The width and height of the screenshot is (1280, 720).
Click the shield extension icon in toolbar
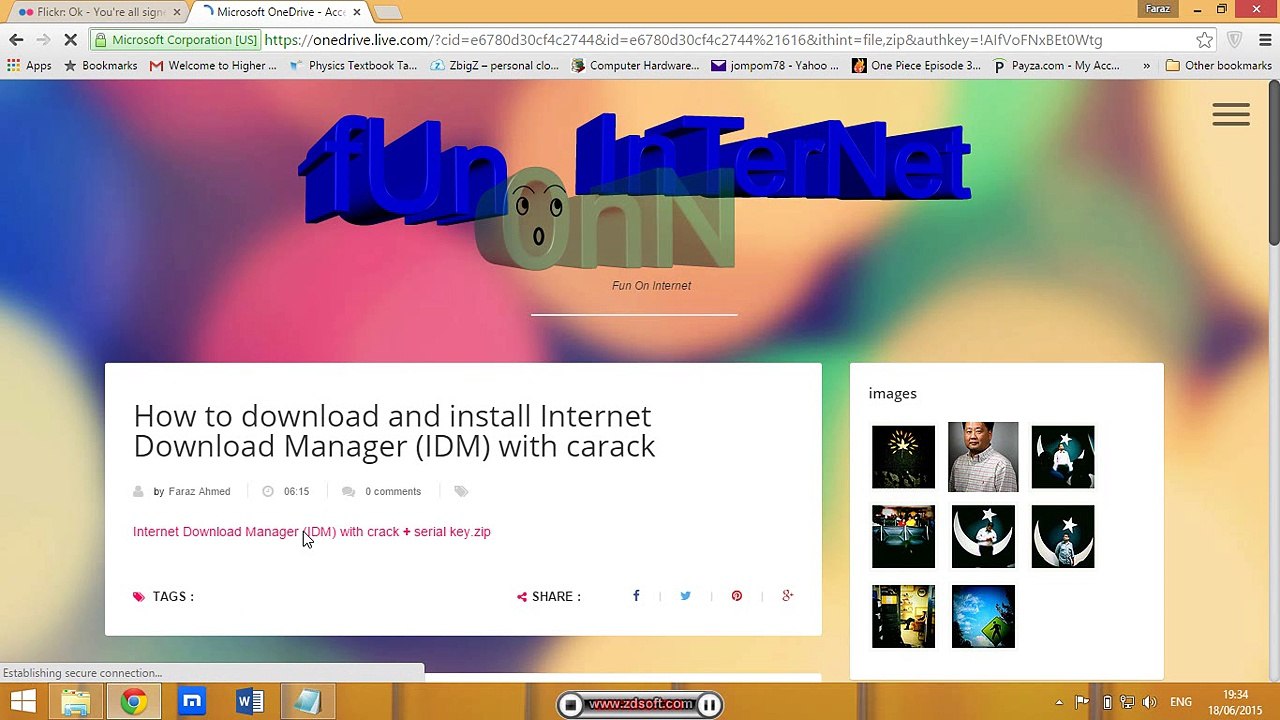click(x=1235, y=40)
